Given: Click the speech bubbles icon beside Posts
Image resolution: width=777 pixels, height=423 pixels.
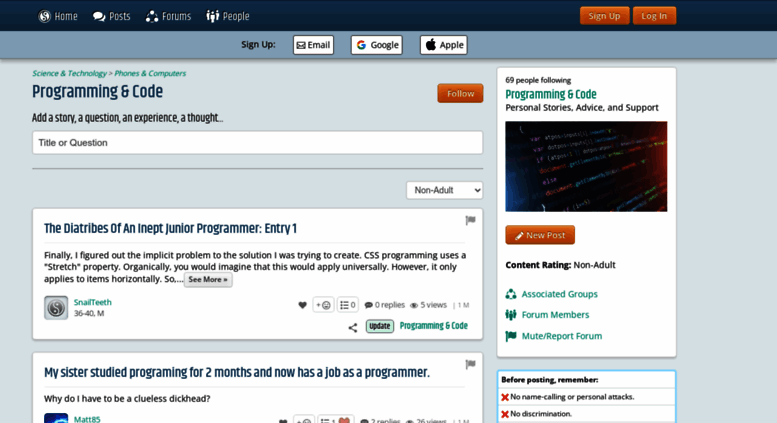Looking at the screenshot, I should click(99, 16).
